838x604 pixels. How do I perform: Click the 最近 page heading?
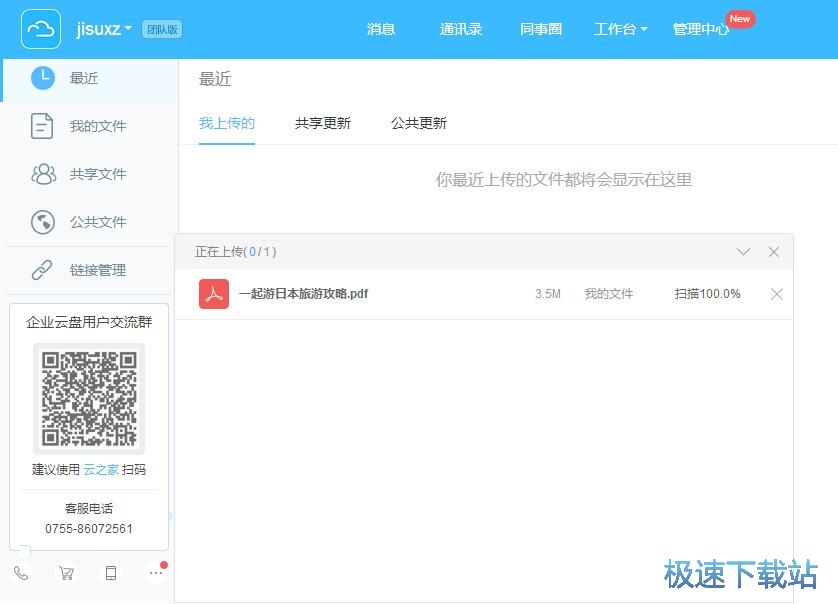coord(215,79)
